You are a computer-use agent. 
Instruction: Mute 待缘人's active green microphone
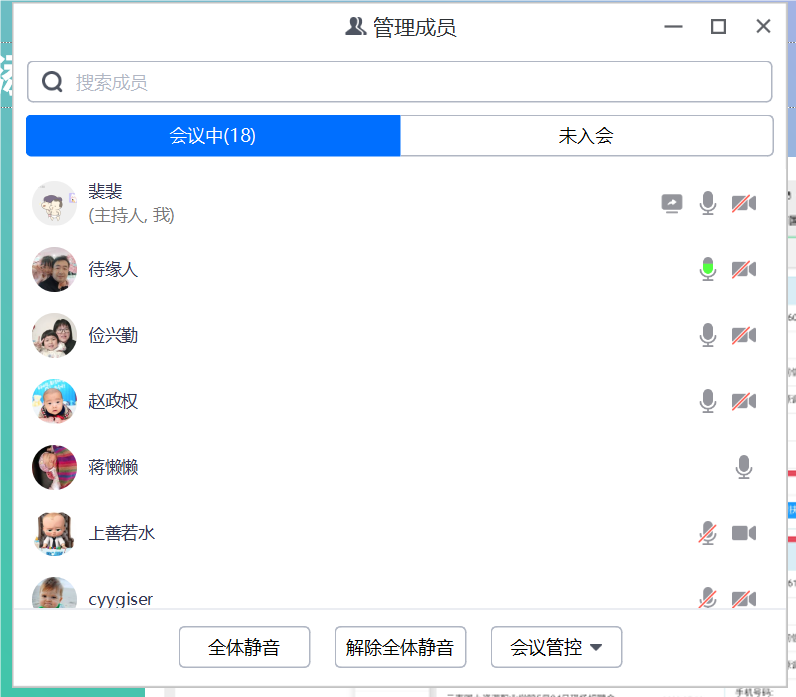[x=708, y=269]
